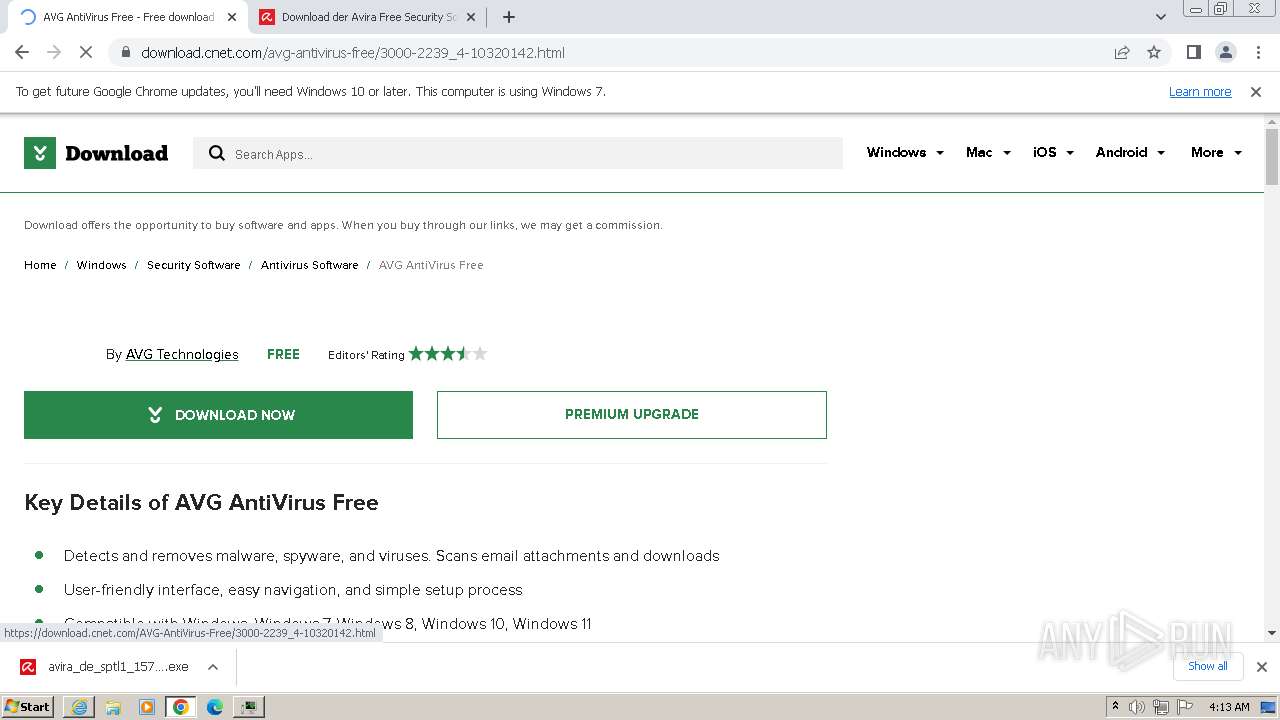Click the Key Details of AVG AntiVirus Free heading
1280x720 pixels.
click(x=201, y=503)
